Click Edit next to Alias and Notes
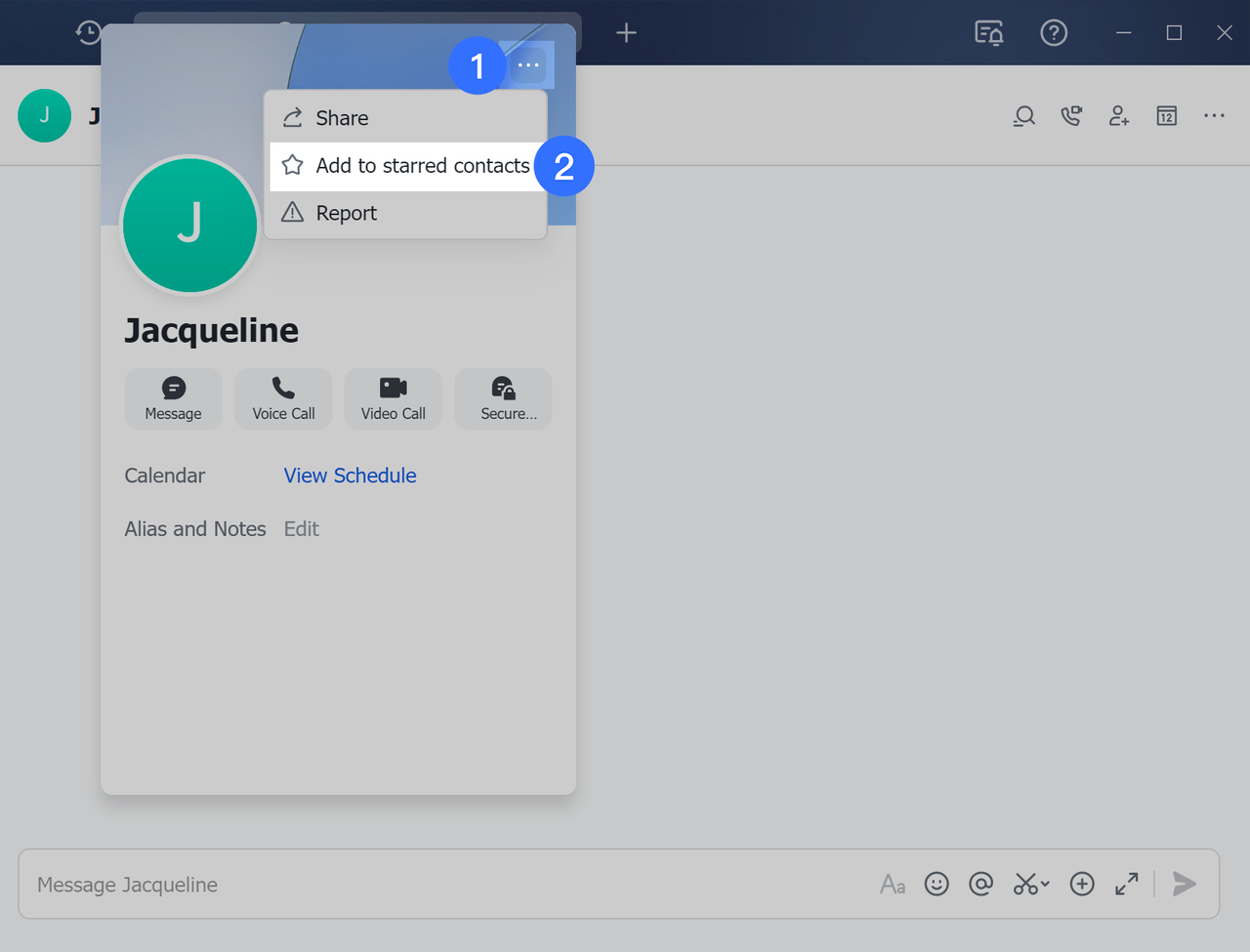Image resolution: width=1250 pixels, height=952 pixels. coord(301,529)
